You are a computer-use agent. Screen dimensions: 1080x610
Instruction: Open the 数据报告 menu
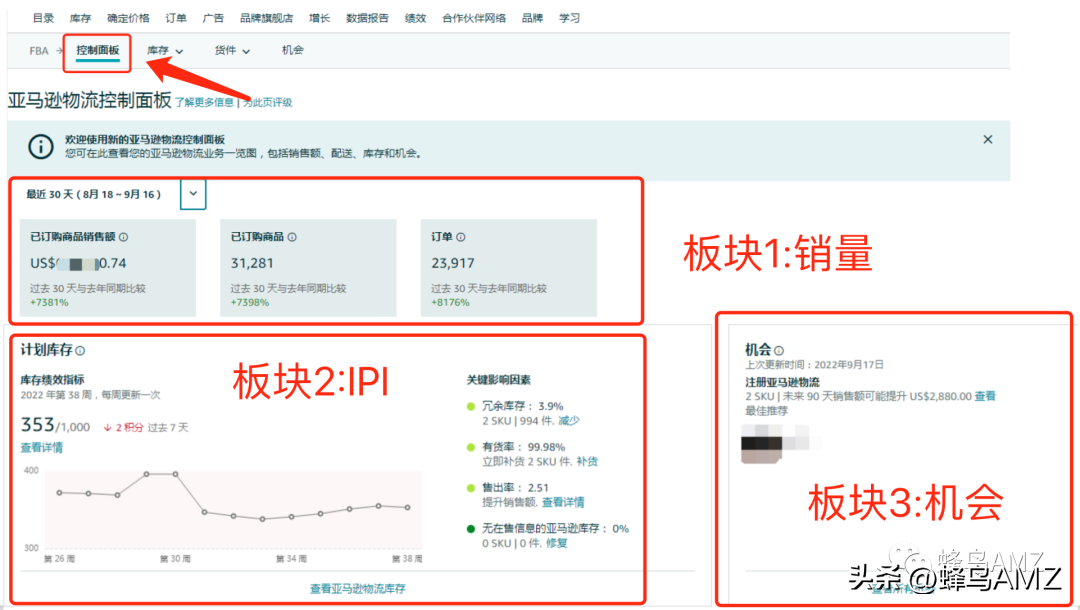click(367, 18)
